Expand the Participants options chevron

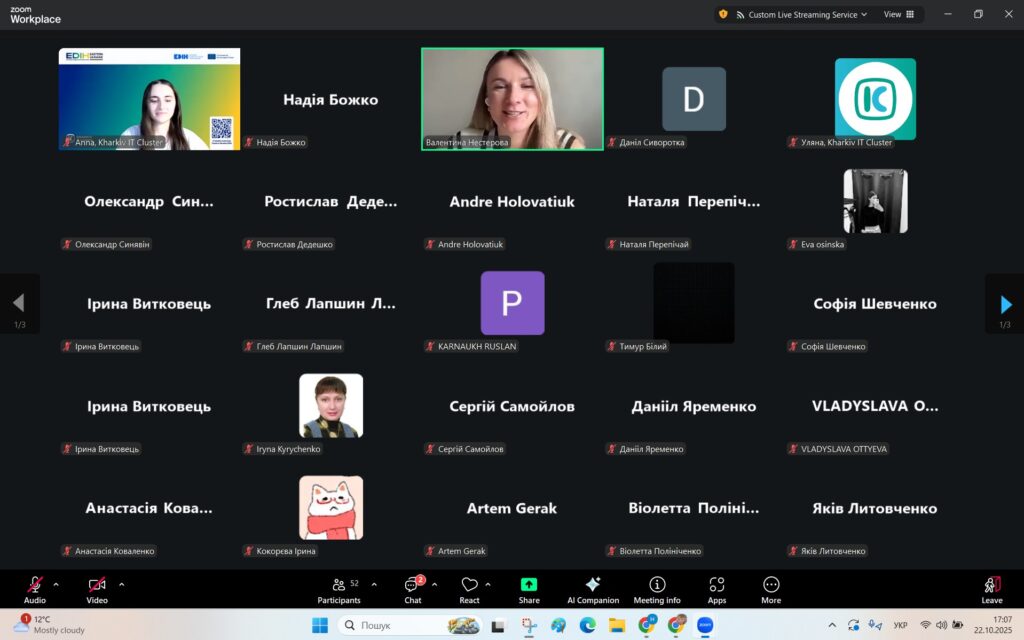(374, 584)
